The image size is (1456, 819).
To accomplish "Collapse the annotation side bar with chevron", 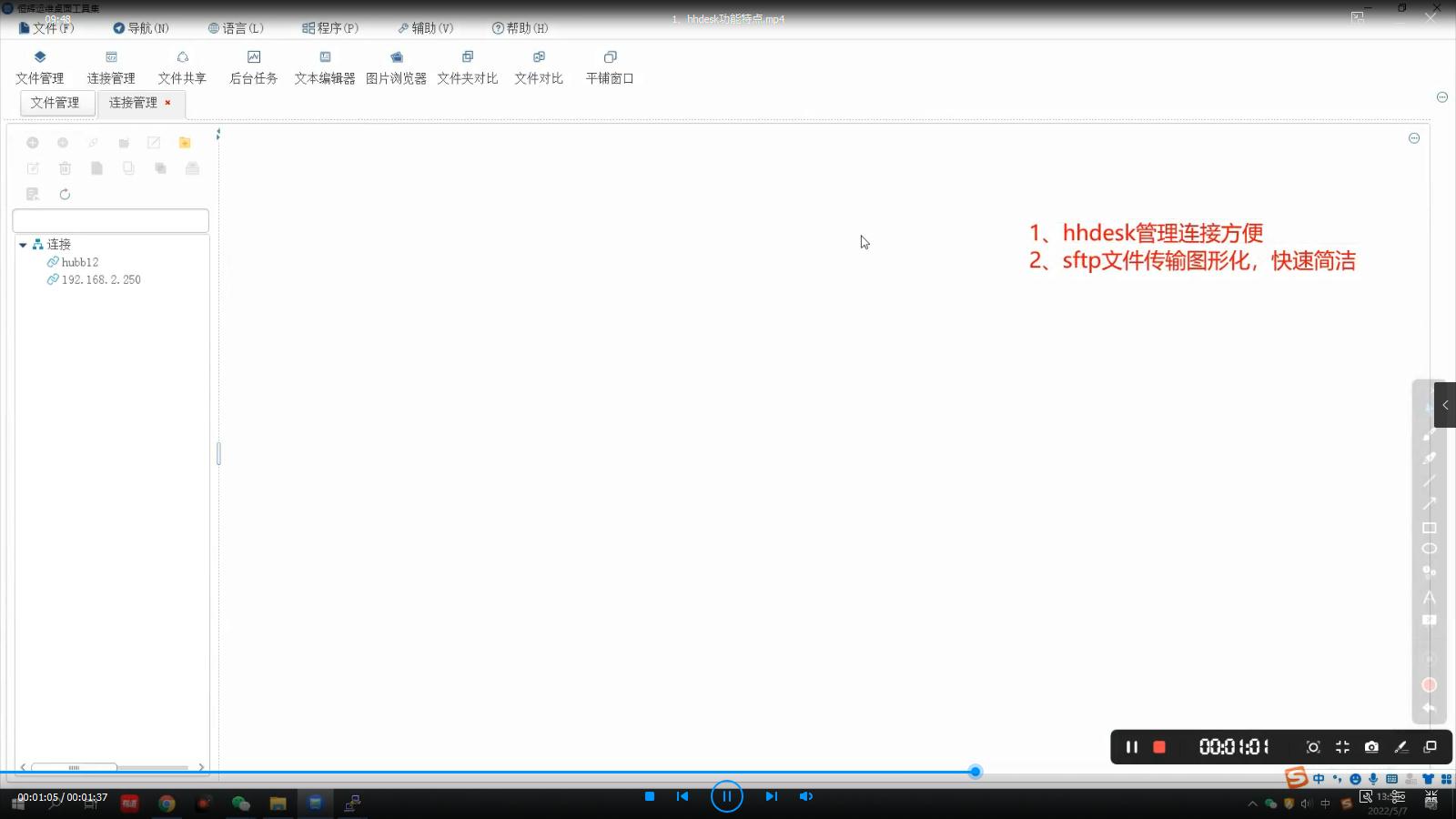I will 1445,405.
